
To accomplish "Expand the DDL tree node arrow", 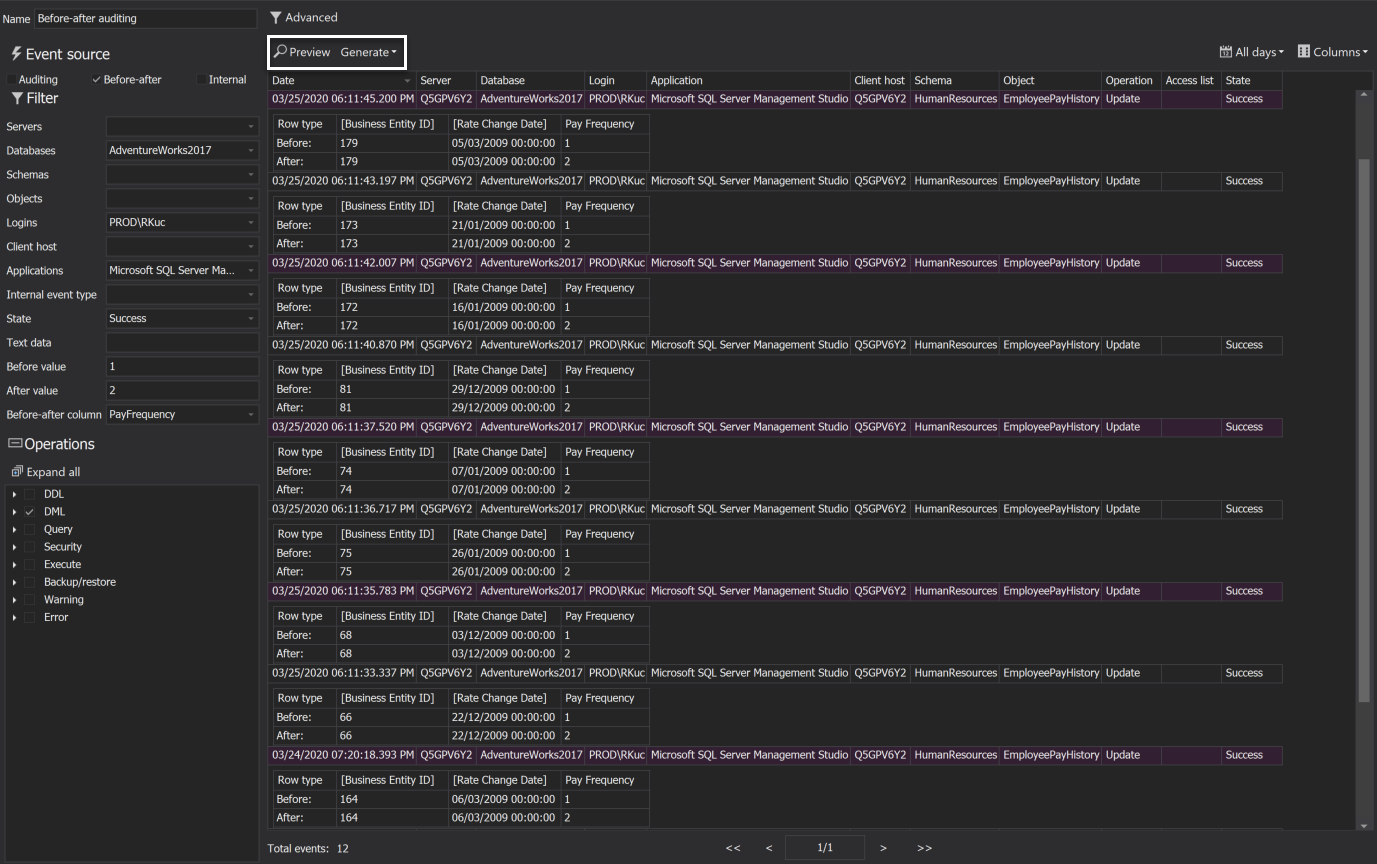I will (x=14, y=494).
